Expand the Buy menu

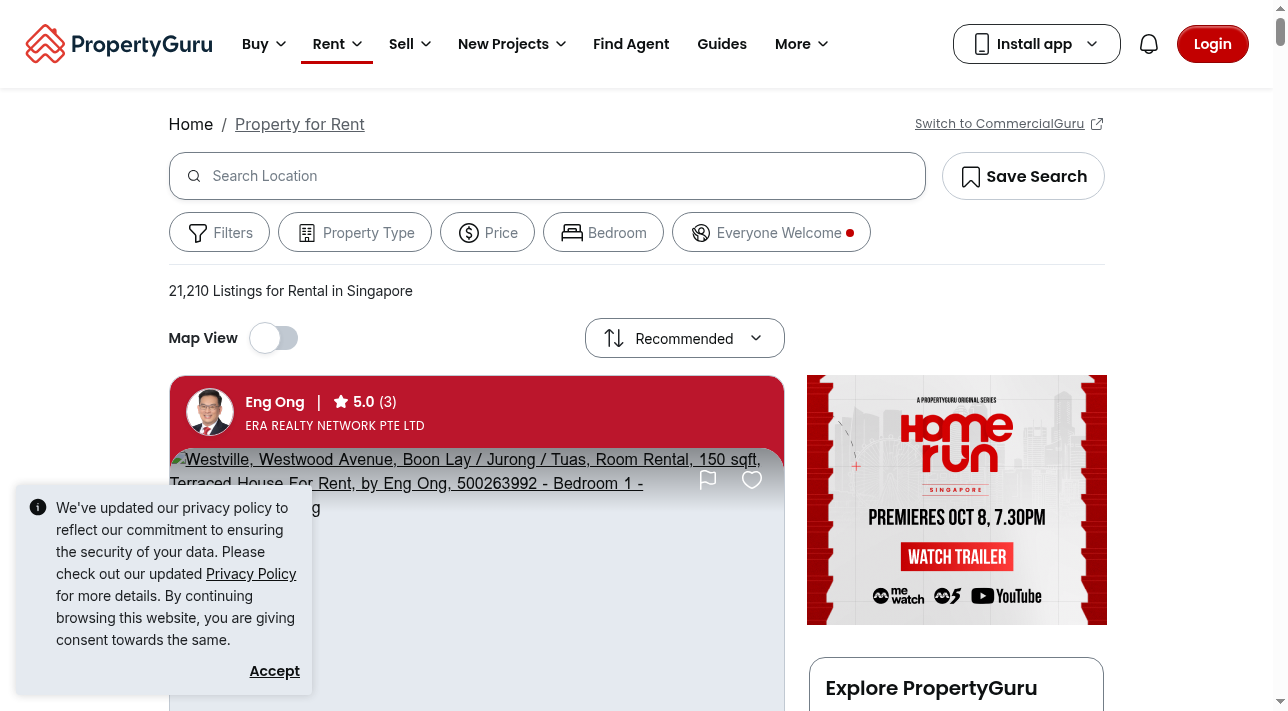coord(264,44)
